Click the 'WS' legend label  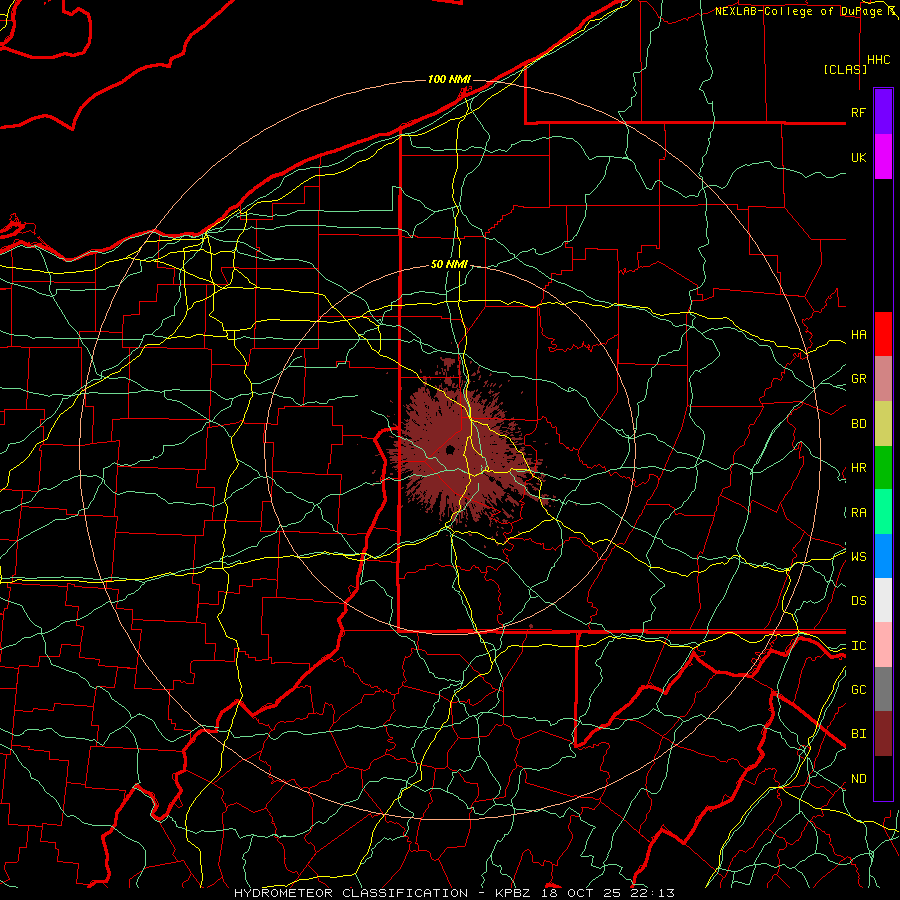858,556
